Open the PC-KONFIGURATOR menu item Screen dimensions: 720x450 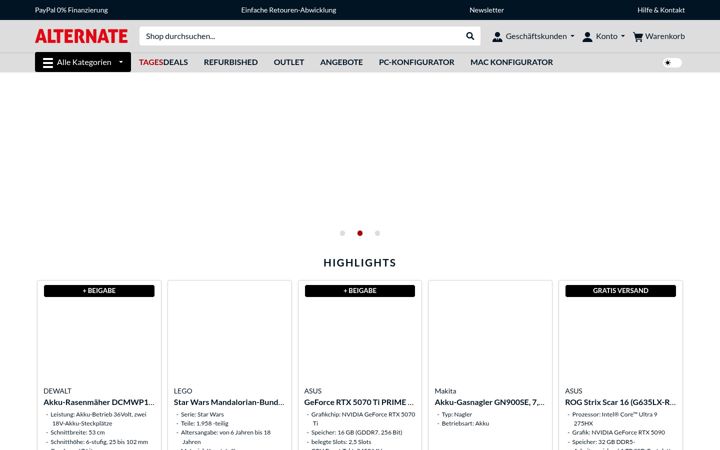pos(416,62)
